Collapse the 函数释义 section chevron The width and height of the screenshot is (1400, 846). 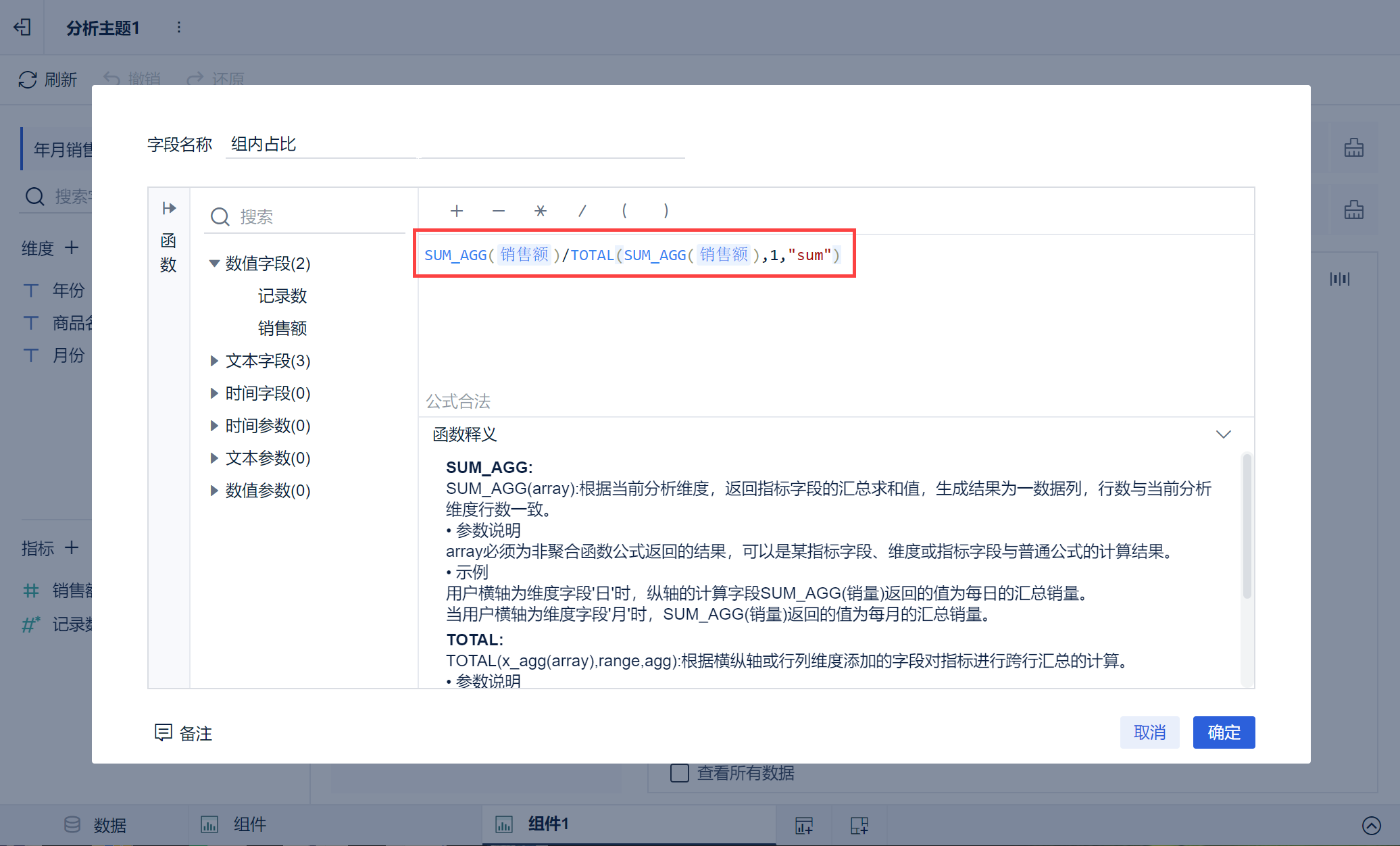(1223, 434)
